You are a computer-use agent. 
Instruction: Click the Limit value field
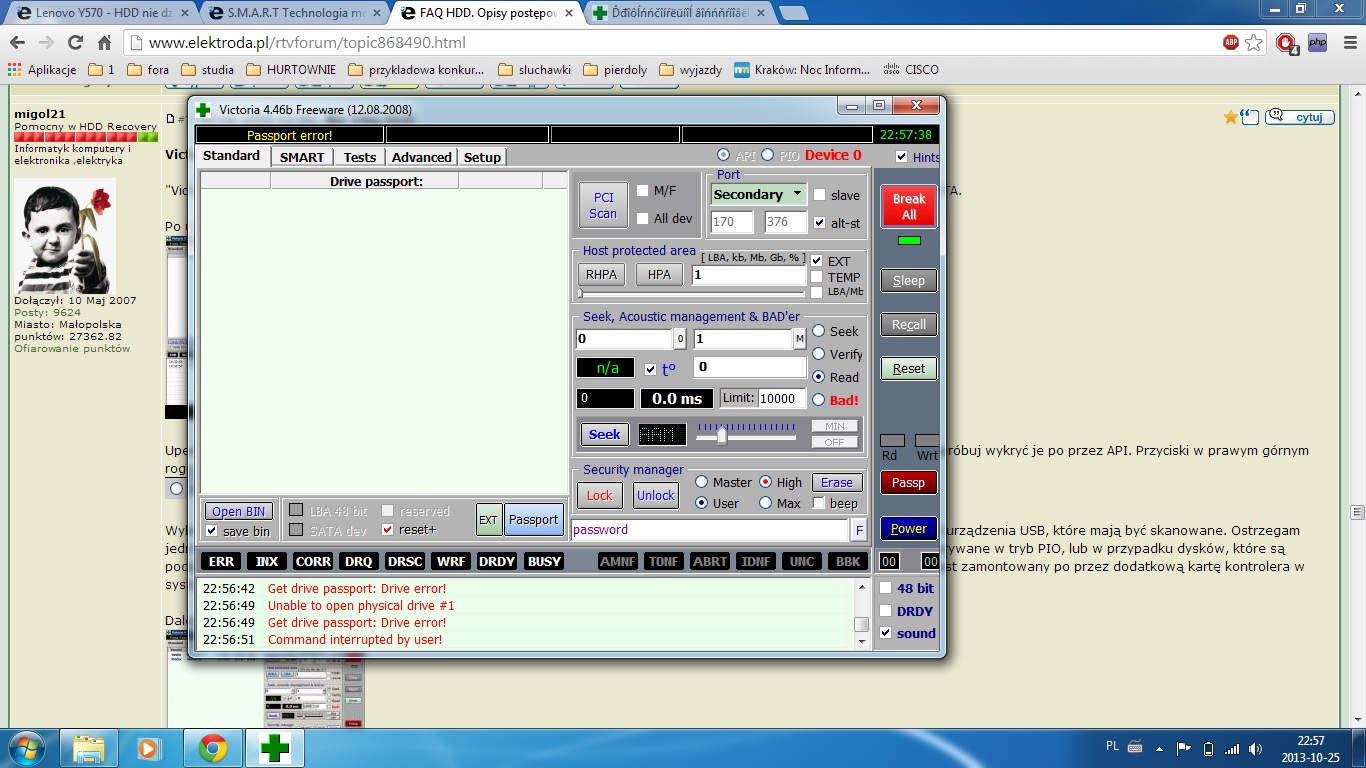[x=781, y=398]
